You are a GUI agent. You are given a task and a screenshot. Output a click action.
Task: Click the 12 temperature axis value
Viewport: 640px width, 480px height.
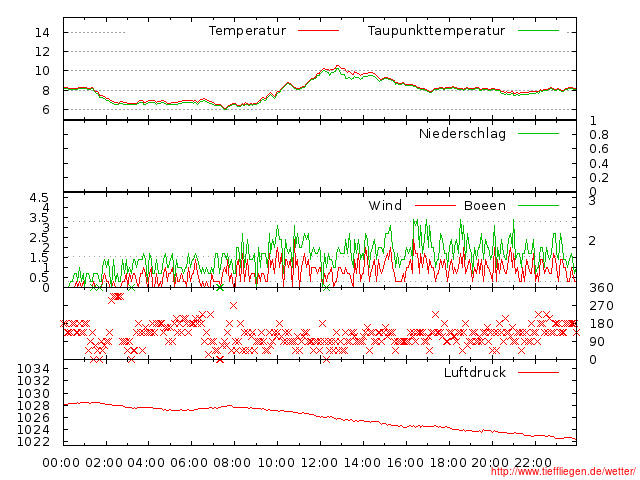(42, 51)
